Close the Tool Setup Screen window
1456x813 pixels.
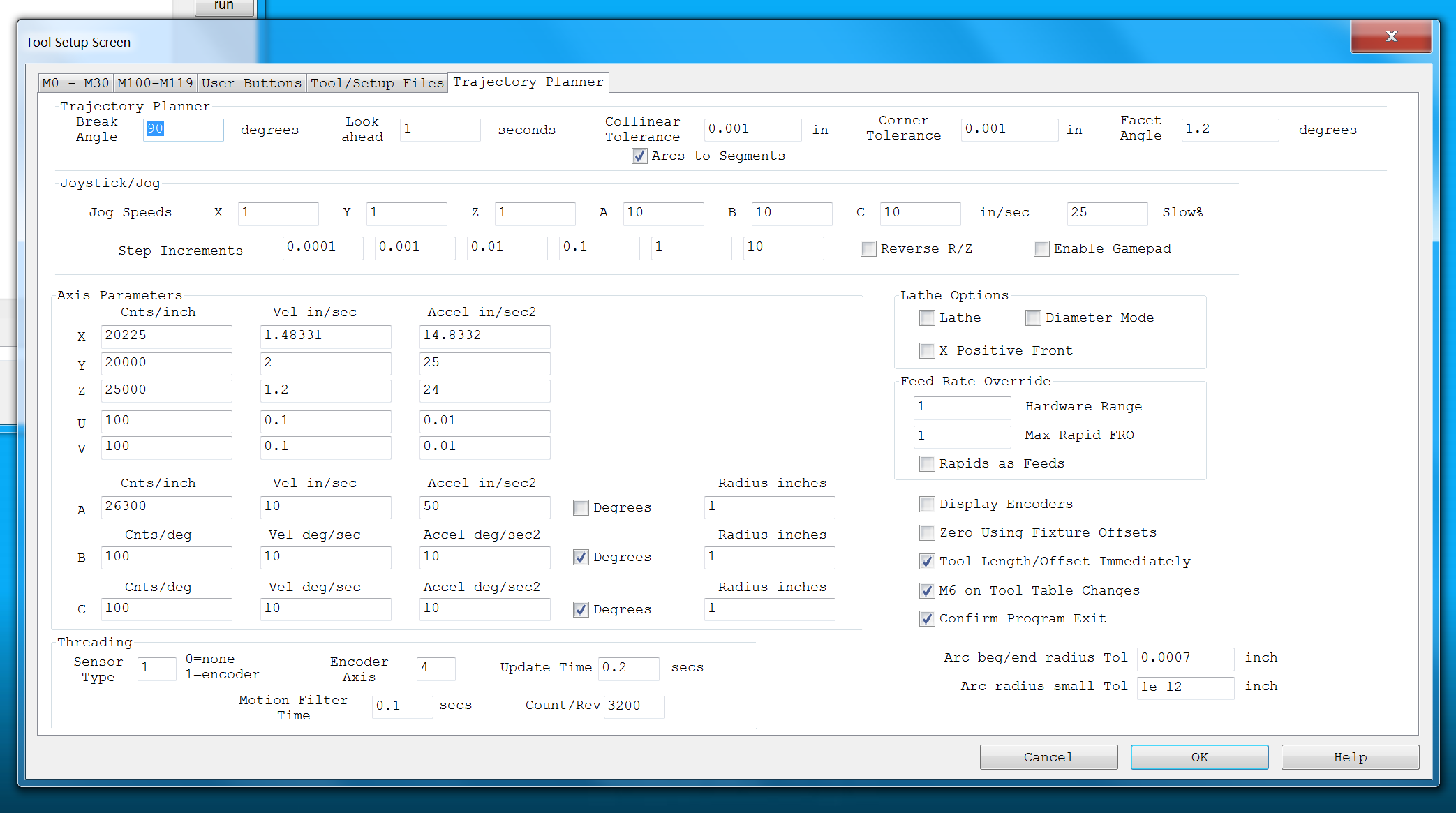click(x=1390, y=36)
